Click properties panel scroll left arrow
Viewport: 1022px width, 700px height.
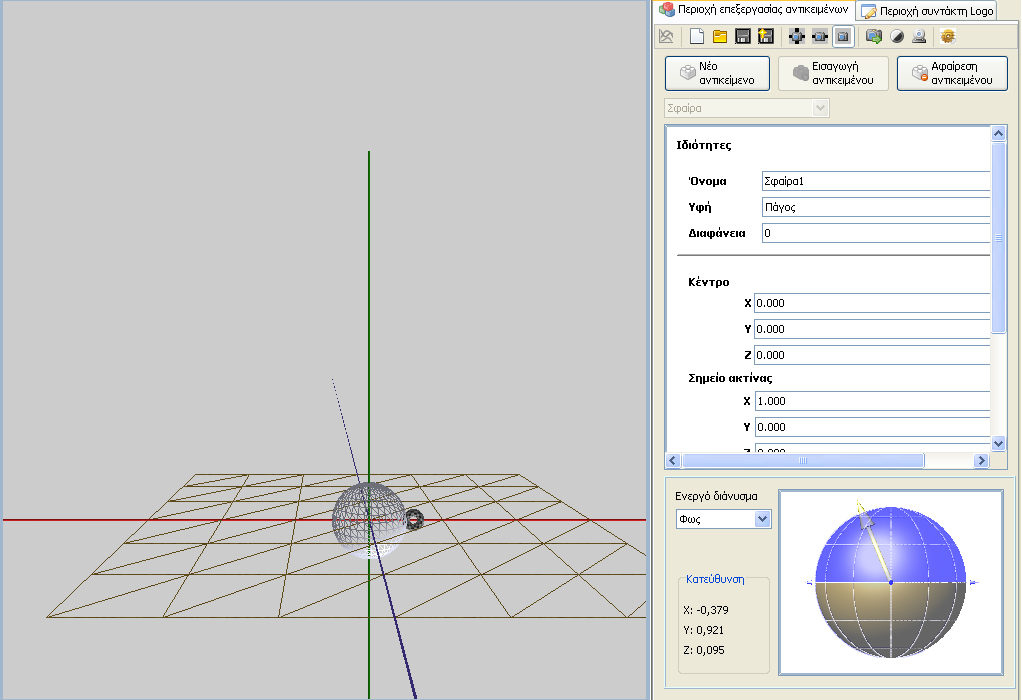(x=673, y=460)
